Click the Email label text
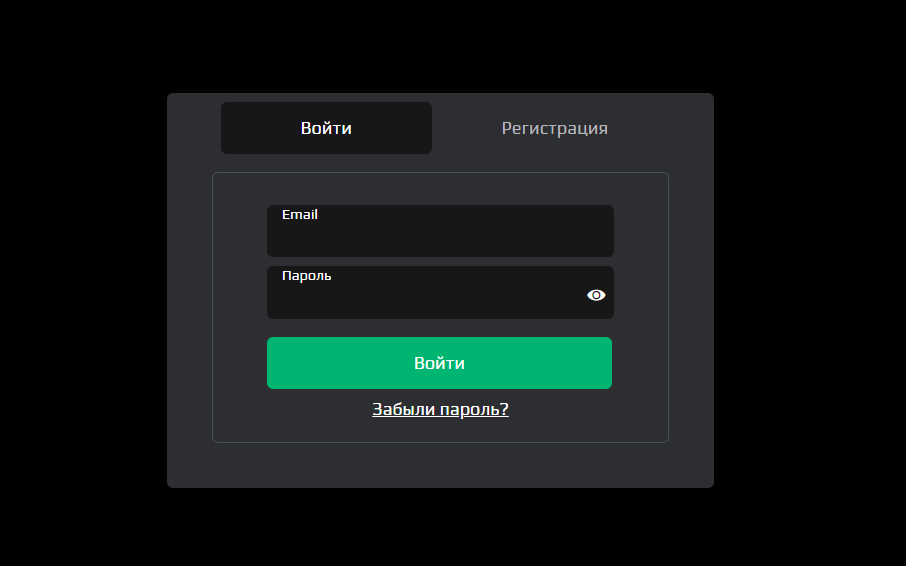The height and width of the screenshot is (566, 906). (300, 214)
